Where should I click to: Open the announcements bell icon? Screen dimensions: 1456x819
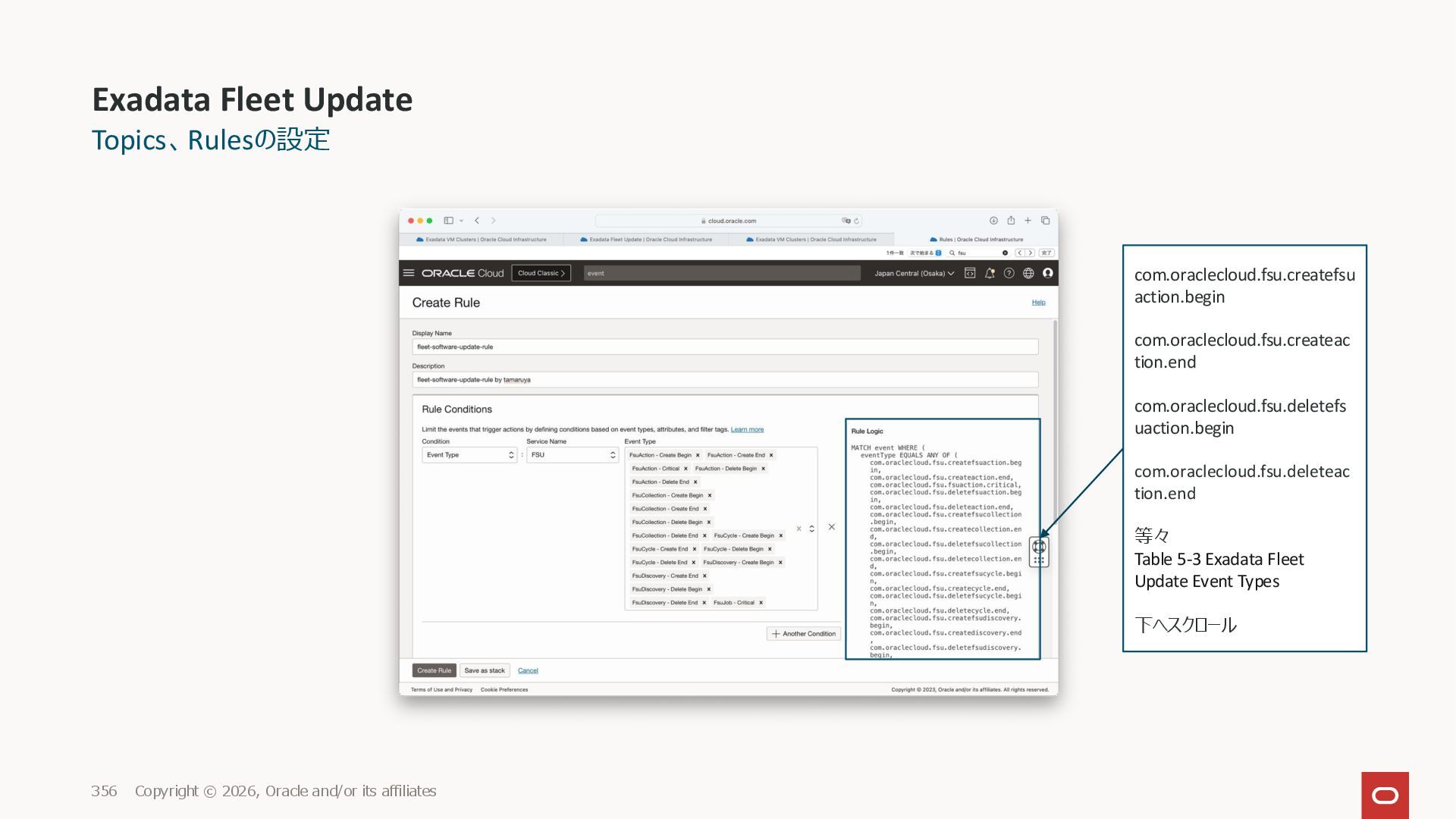click(990, 273)
